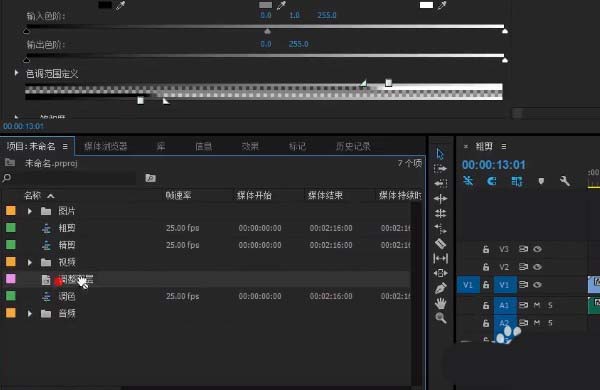Switch to the 效果 tab
This screenshot has height=390, width=600.
click(x=250, y=146)
